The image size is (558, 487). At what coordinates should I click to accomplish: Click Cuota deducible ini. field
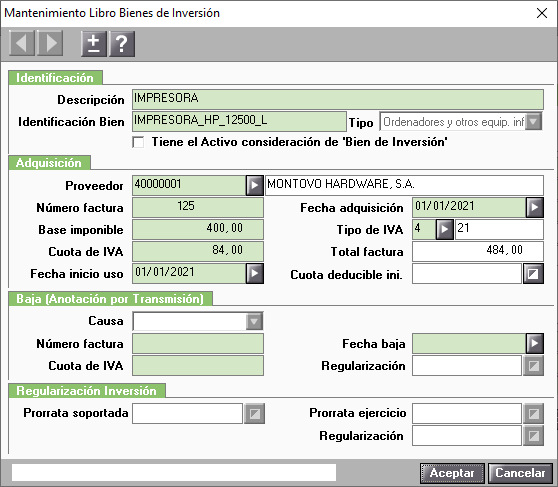pos(467,273)
